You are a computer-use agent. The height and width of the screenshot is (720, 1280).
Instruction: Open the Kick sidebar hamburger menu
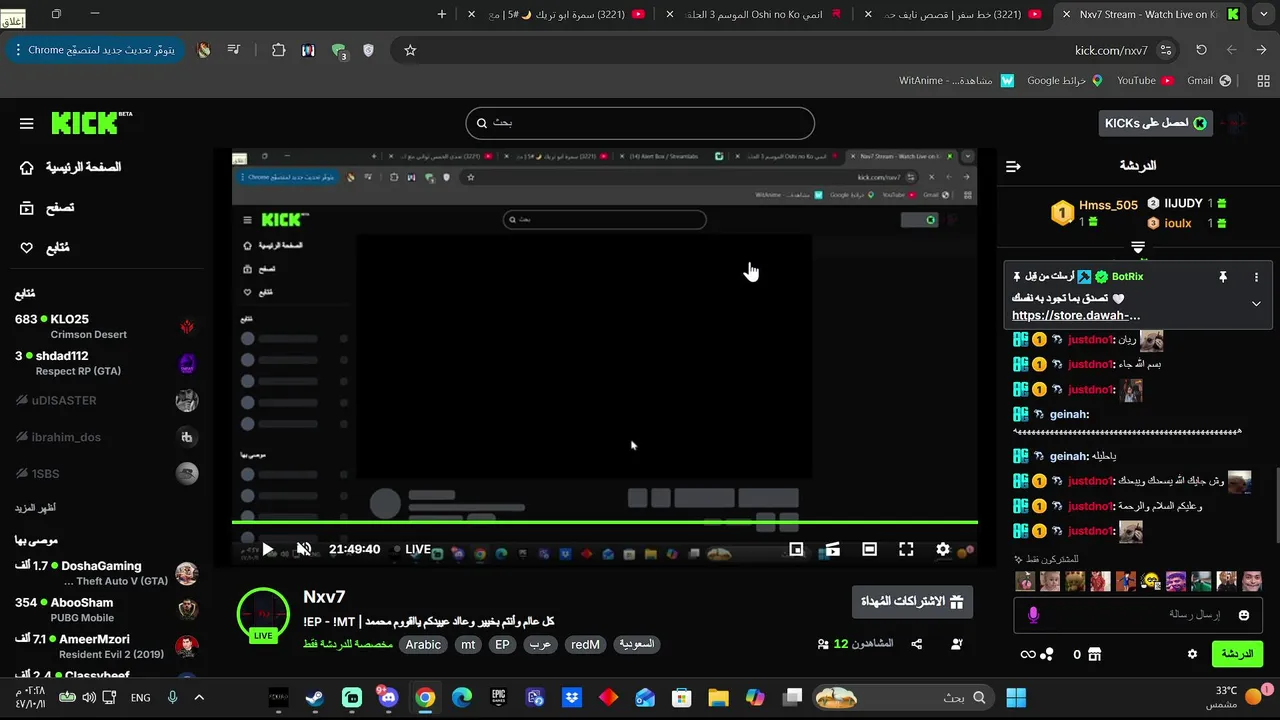coord(27,124)
